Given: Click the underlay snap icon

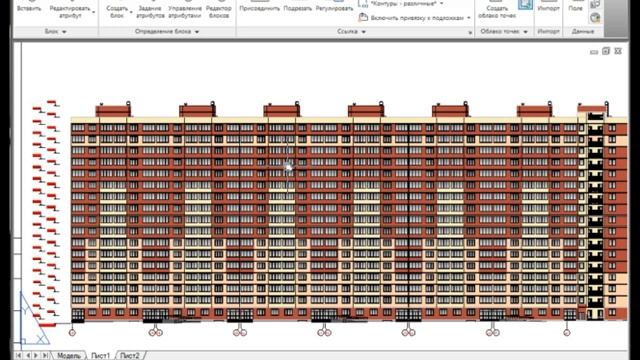Looking at the screenshot, I should tap(363, 17).
